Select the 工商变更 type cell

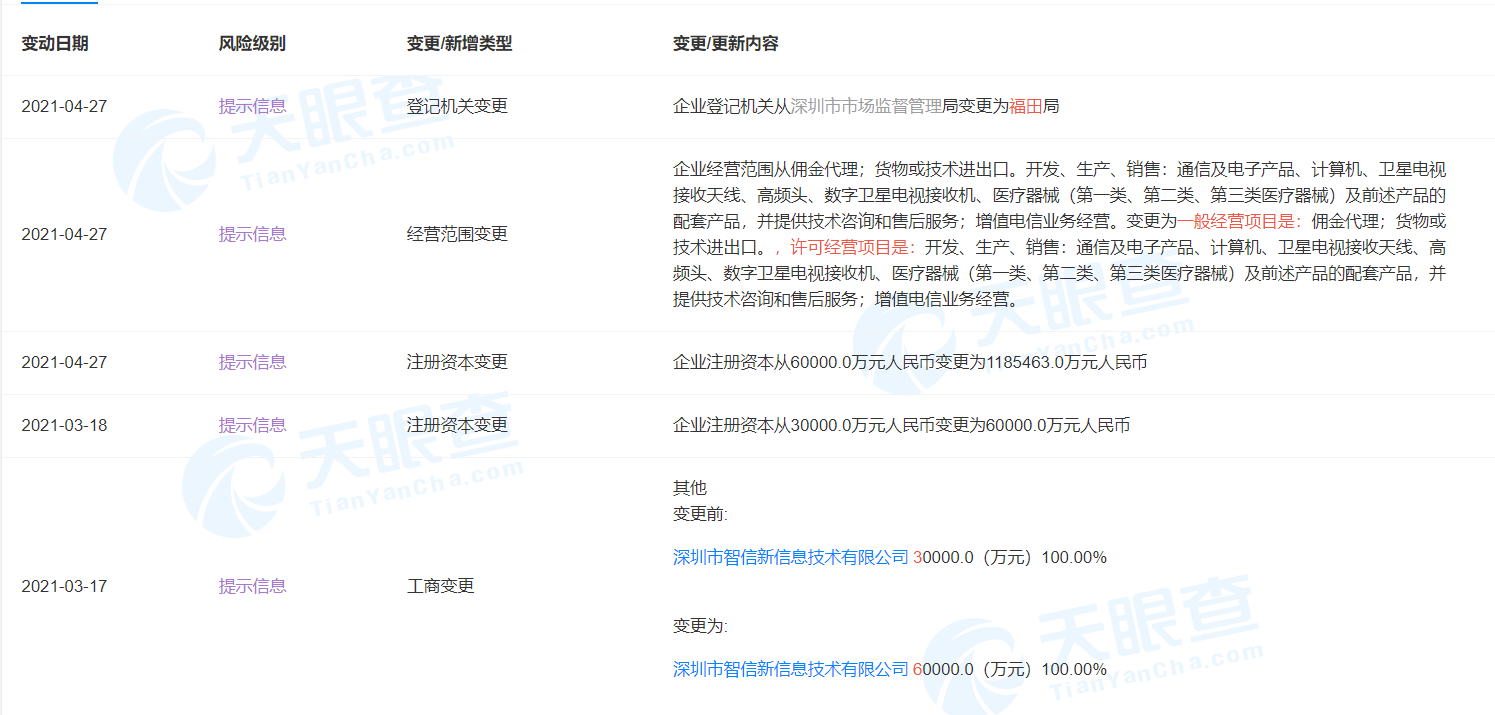(440, 586)
